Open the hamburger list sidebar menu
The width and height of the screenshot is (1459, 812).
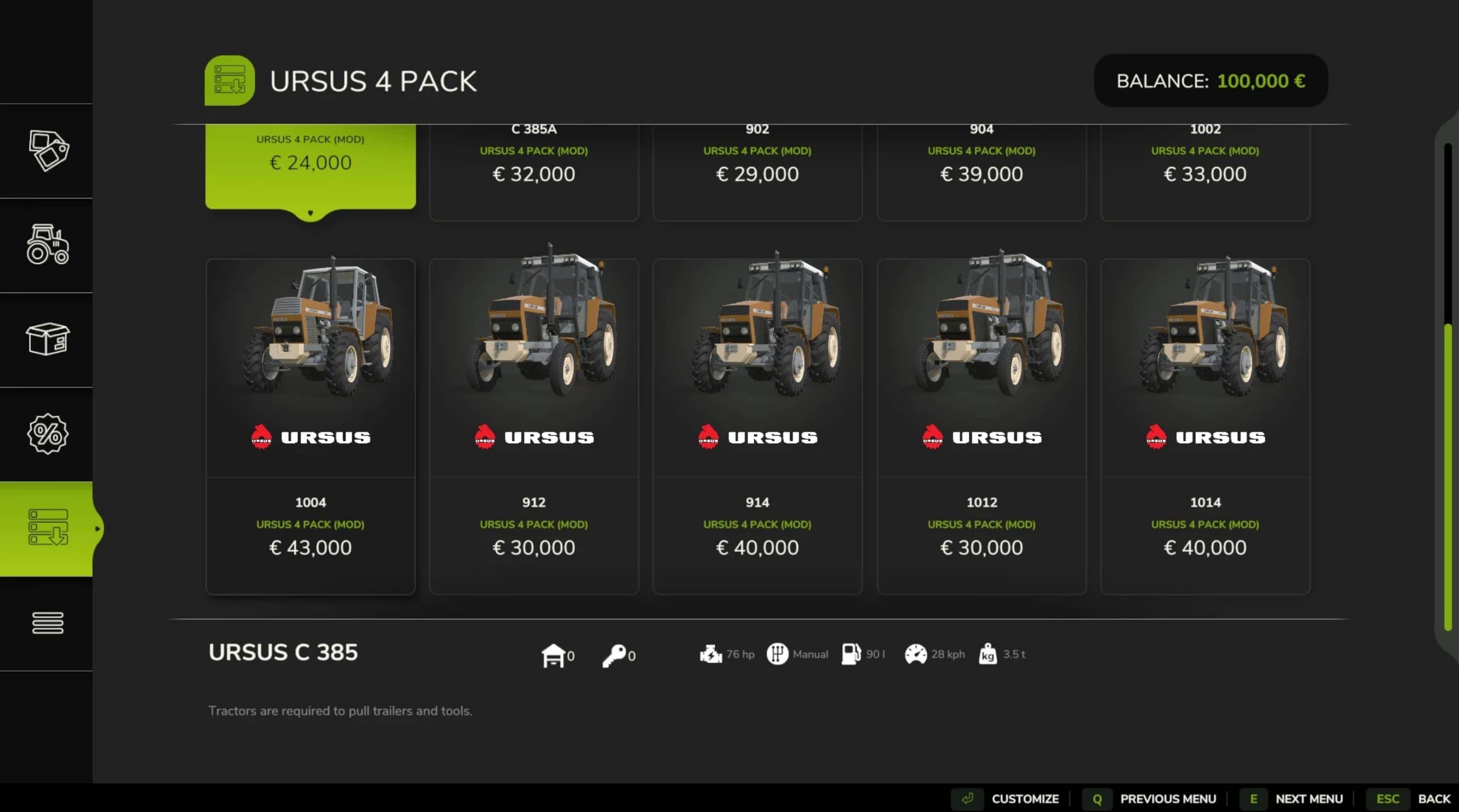tap(48, 623)
